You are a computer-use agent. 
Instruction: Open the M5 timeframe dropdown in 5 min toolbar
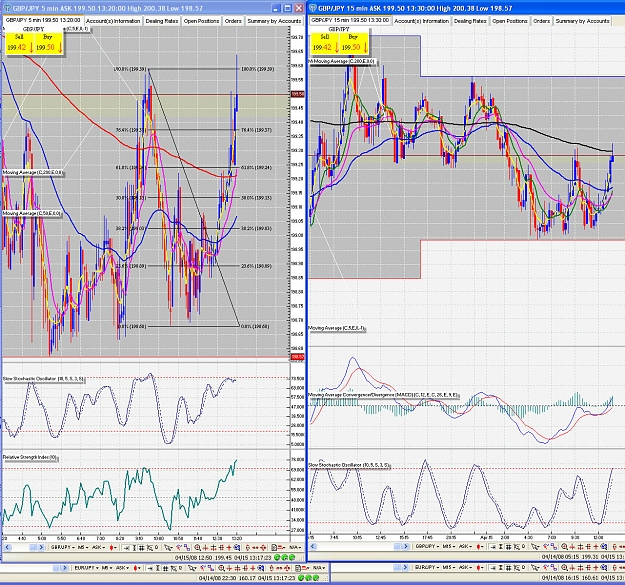pos(83,548)
